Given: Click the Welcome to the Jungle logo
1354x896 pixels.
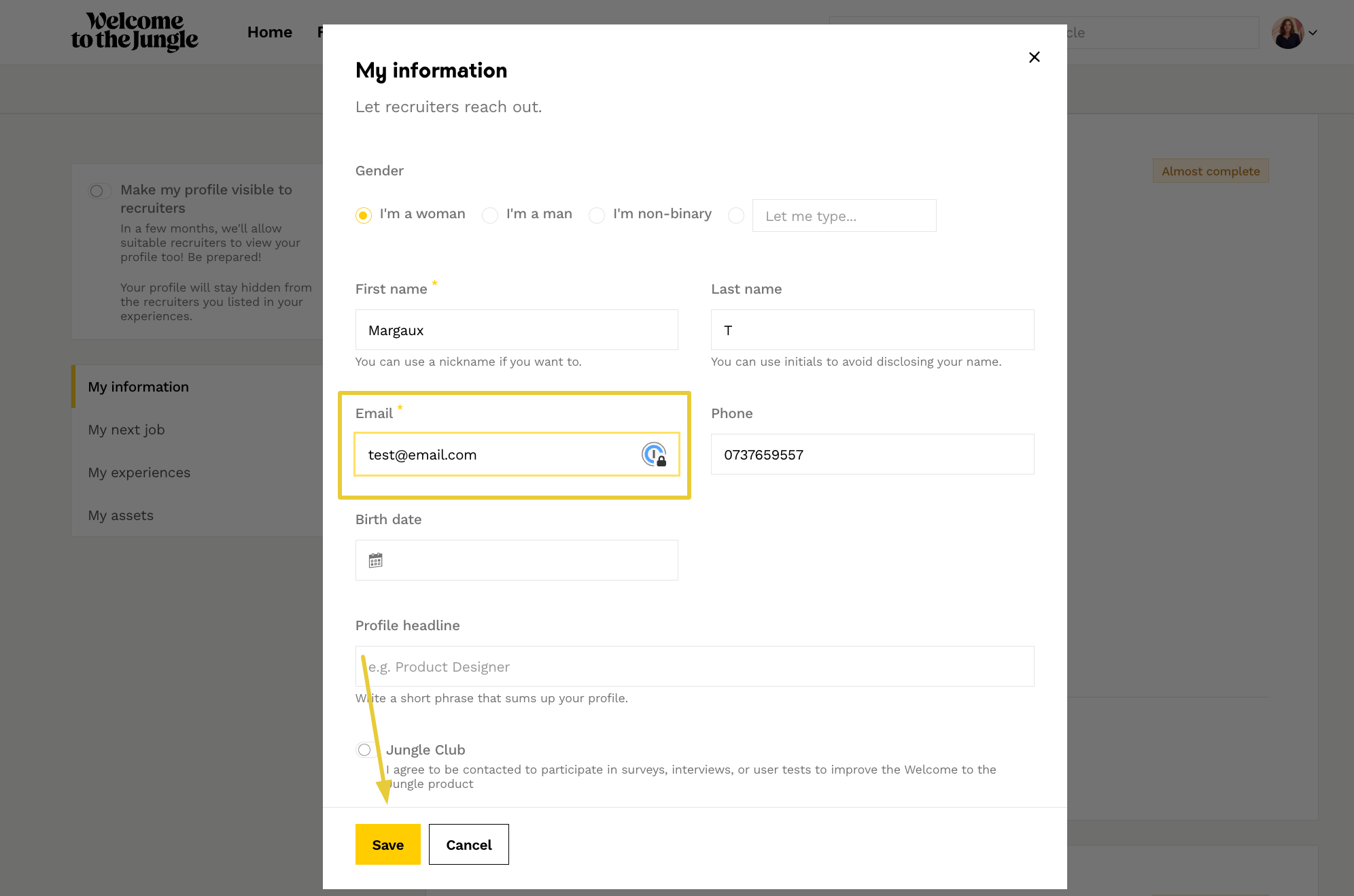Looking at the screenshot, I should coord(135,32).
